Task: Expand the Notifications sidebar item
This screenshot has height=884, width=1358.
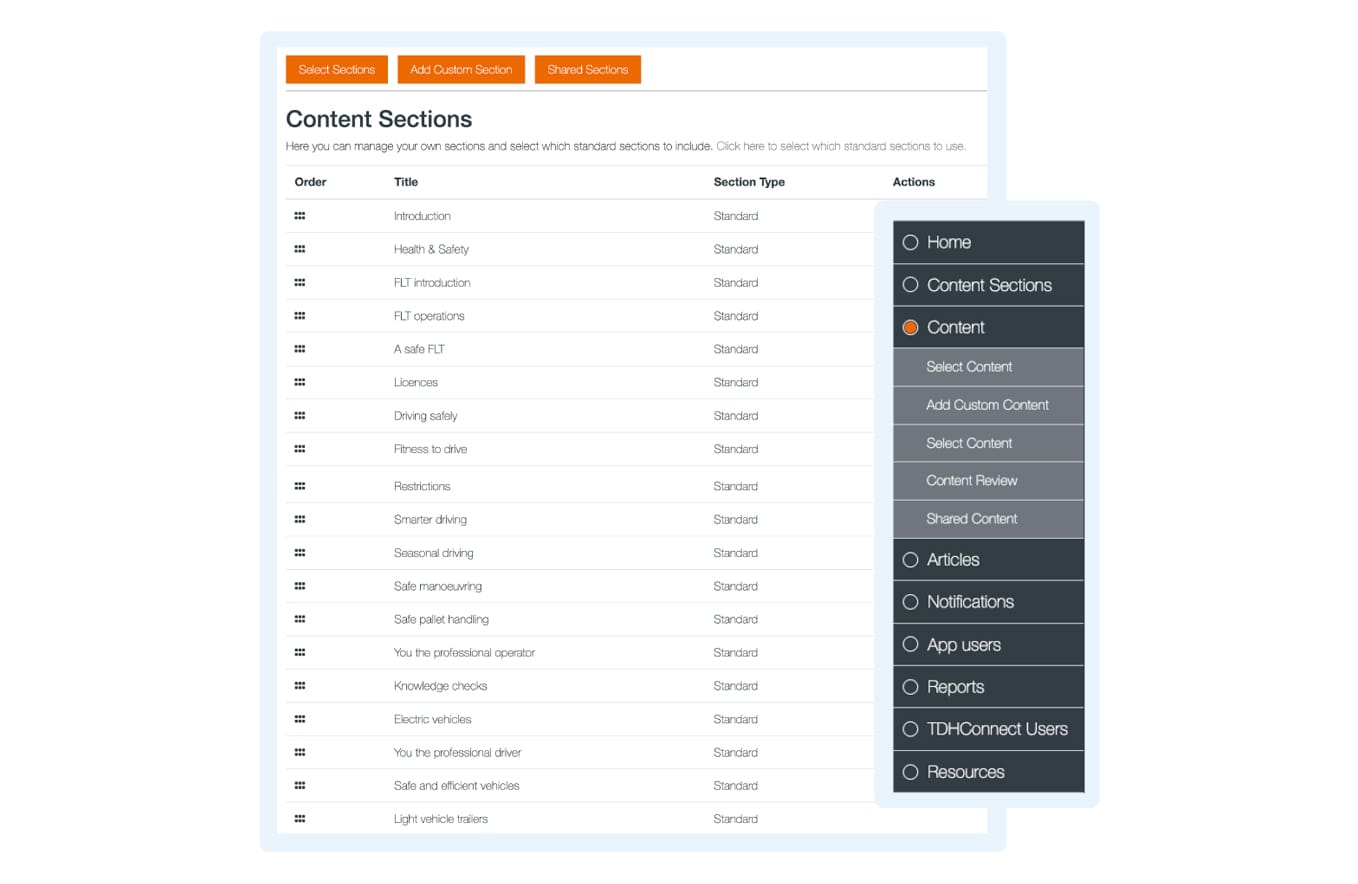Action: tap(970, 602)
